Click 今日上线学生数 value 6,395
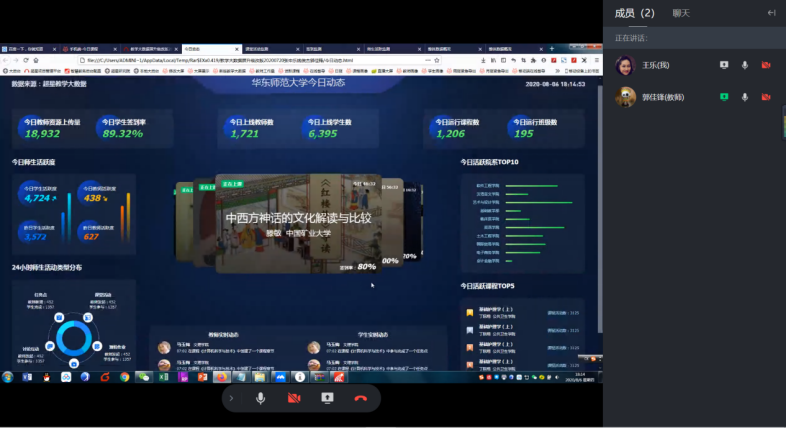 [323, 134]
